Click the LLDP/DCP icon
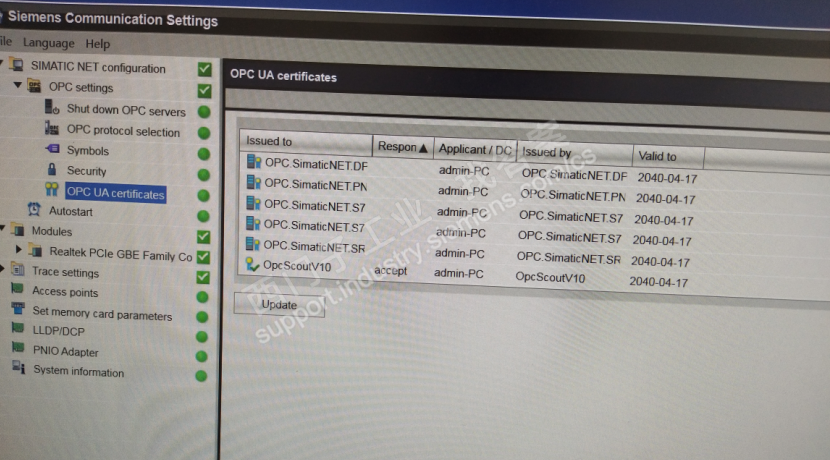This screenshot has width=830, height=460. coord(18,328)
